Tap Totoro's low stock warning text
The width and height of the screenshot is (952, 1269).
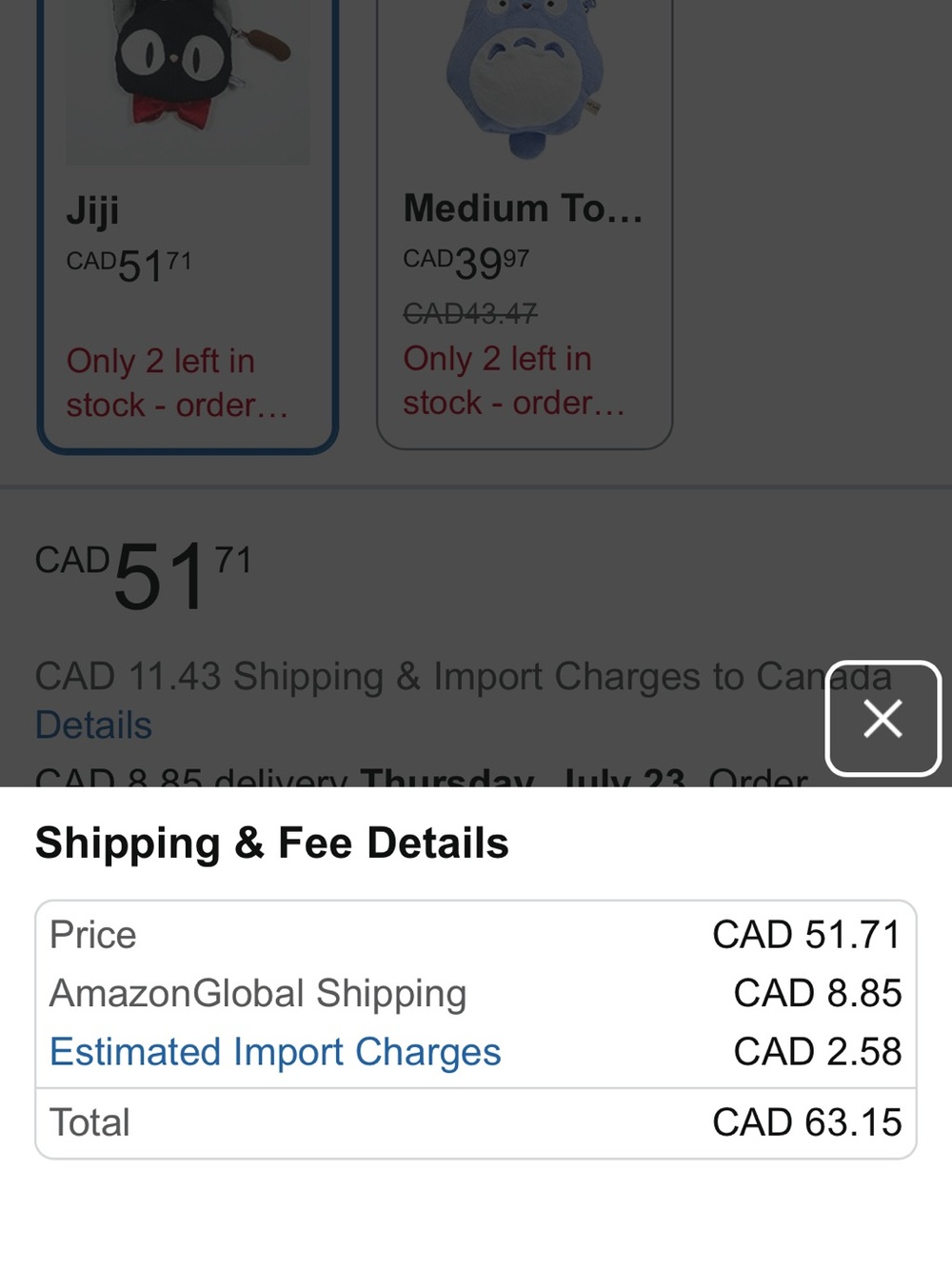(x=514, y=381)
